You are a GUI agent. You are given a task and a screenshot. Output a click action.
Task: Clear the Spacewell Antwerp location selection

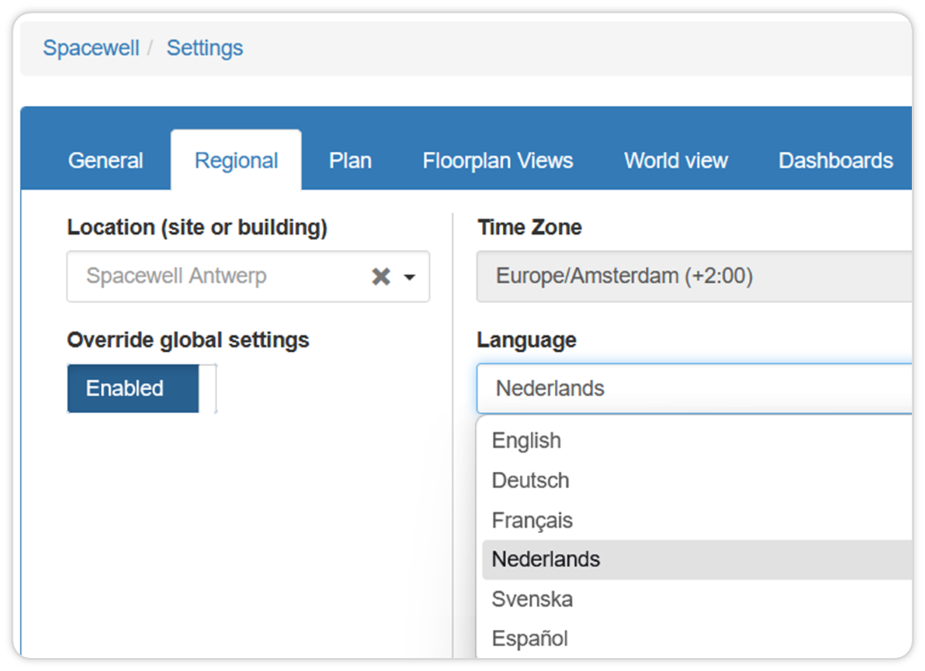click(381, 276)
